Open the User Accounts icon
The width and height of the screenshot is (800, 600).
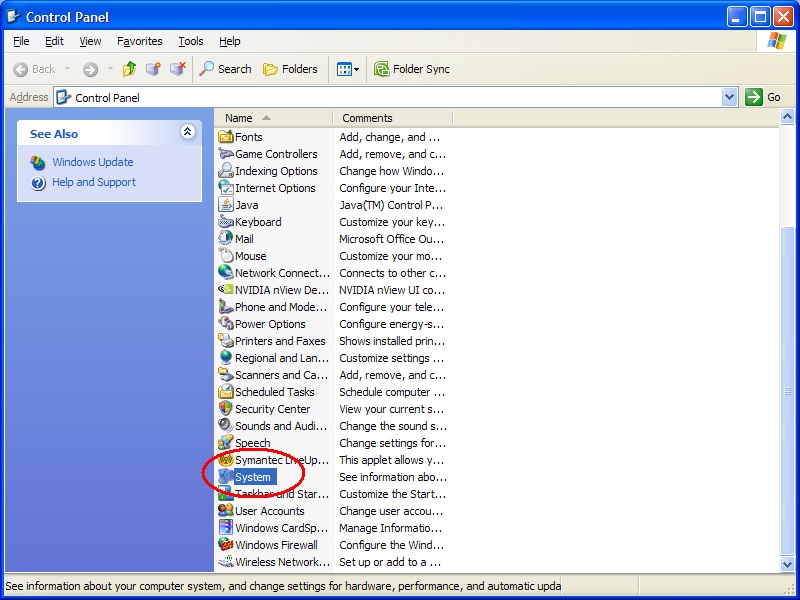coord(226,511)
